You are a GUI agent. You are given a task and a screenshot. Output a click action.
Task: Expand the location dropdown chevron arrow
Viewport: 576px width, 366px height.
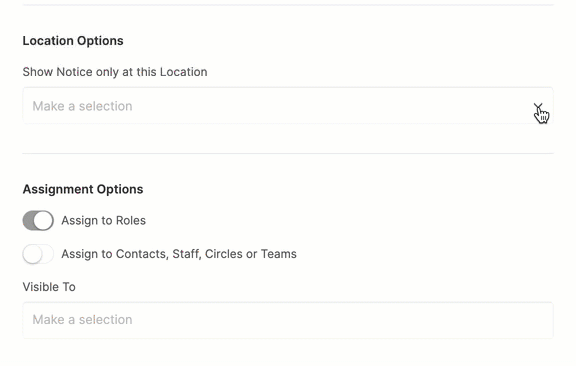[x=538, y=106]
